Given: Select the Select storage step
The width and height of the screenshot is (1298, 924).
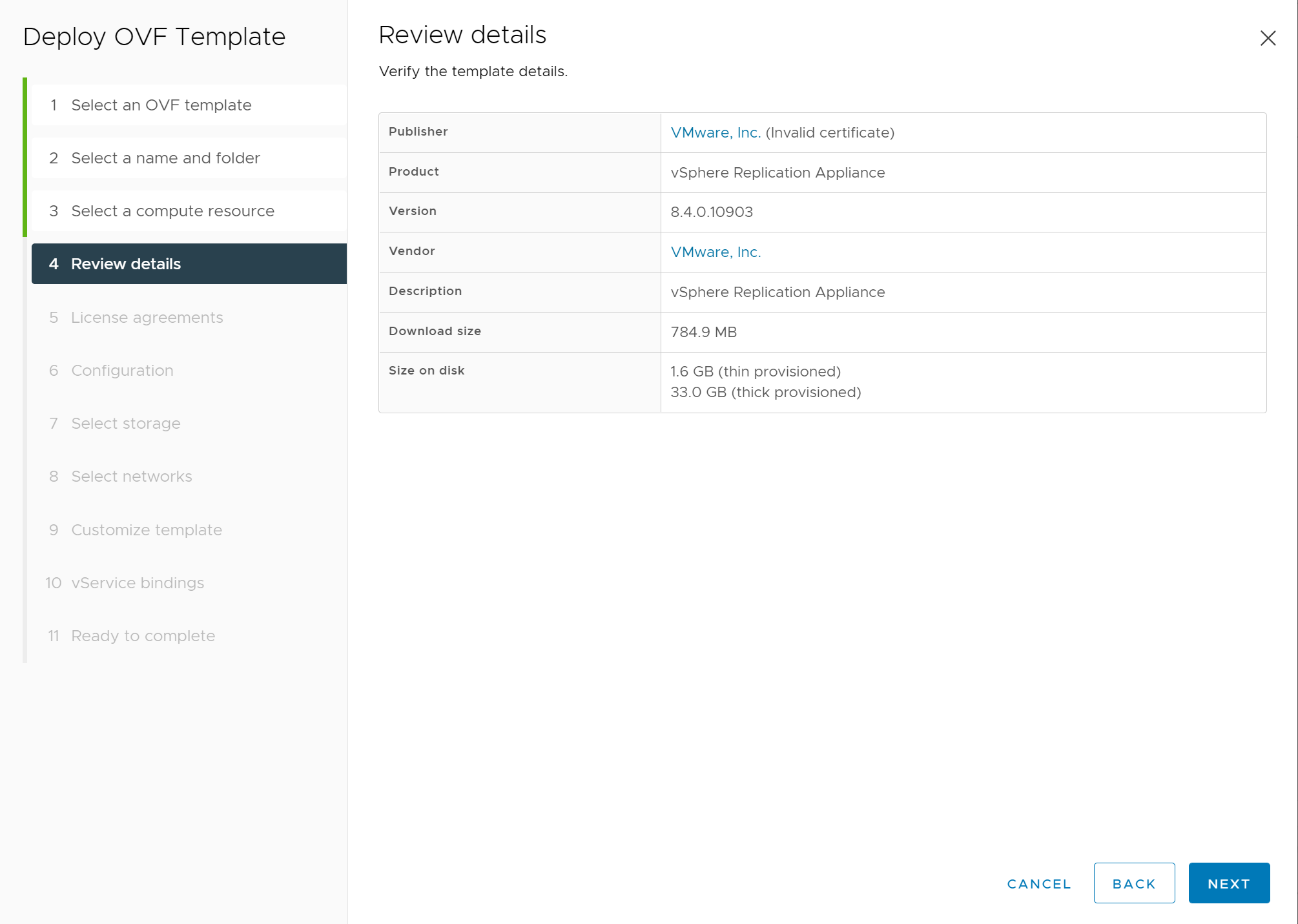Looking at the screenshot, I should [125, 423].
